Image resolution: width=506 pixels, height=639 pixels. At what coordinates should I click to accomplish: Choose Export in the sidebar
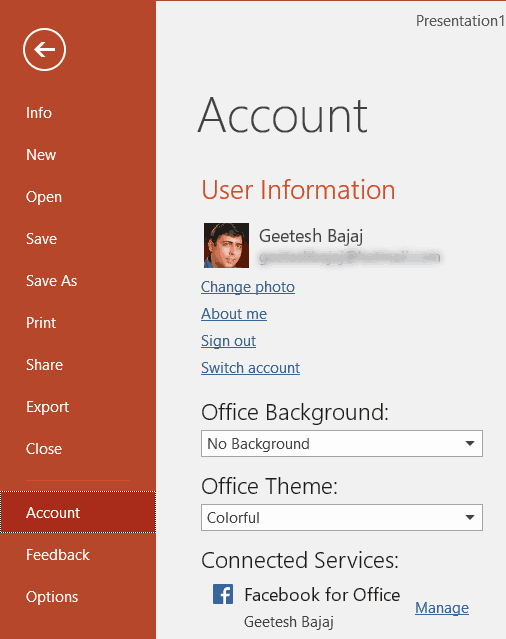pyautogui.click(x=47, y=407)
